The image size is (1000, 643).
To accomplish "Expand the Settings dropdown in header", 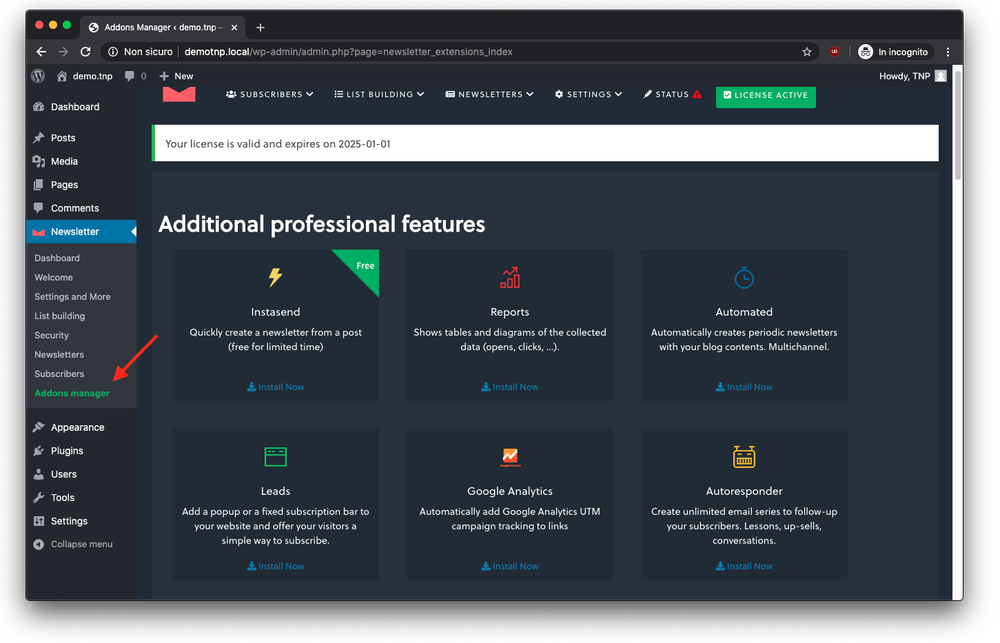I will (x=588, y=94).
